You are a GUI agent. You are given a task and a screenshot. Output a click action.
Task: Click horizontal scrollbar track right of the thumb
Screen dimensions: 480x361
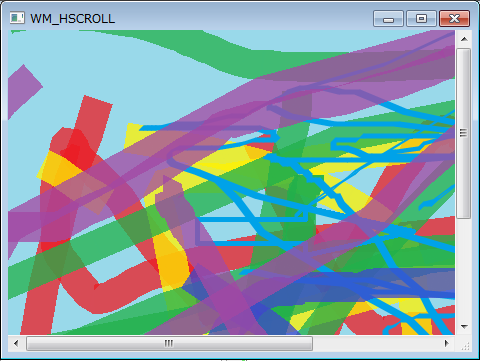pos(376,343)
